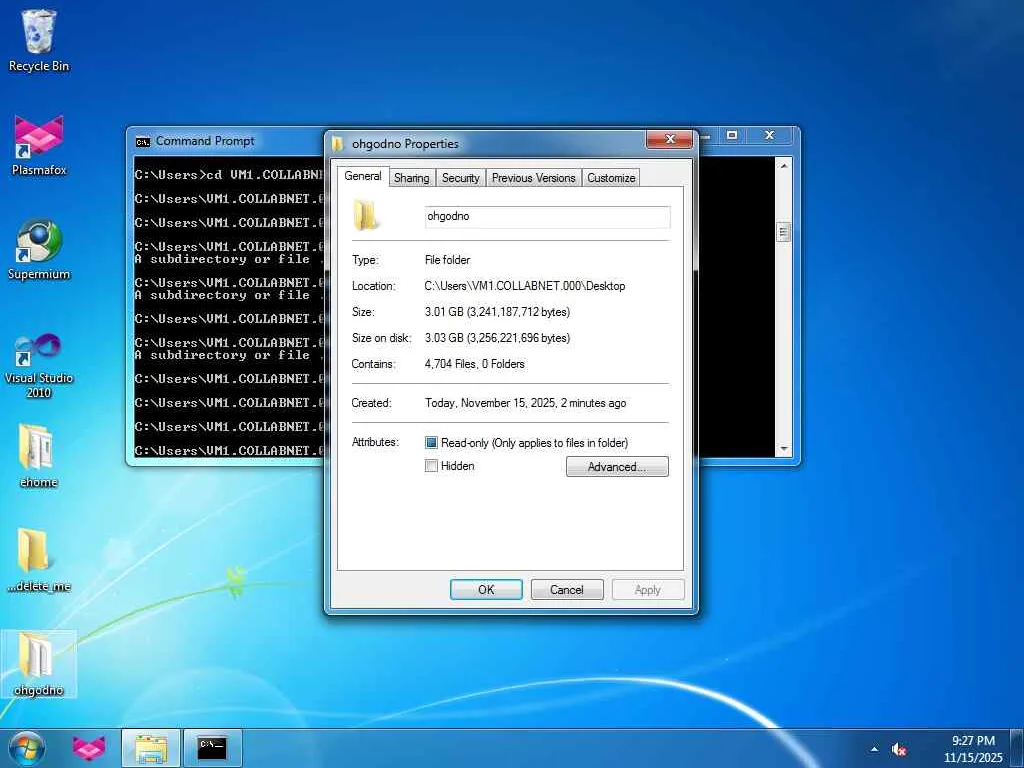Confirm the dialog with OK
Viewport: 1024px width, 768px height.
tap(486, 590)
